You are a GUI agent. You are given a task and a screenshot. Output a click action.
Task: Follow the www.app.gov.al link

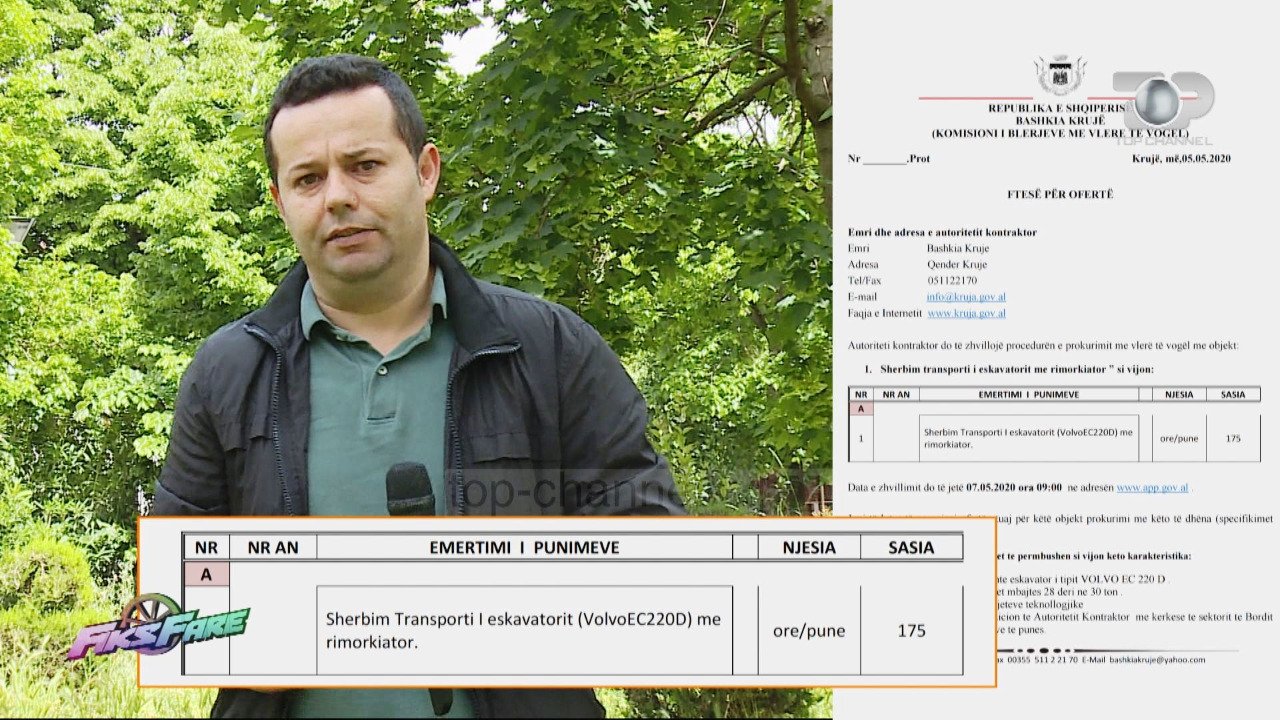click(1152, 487)
